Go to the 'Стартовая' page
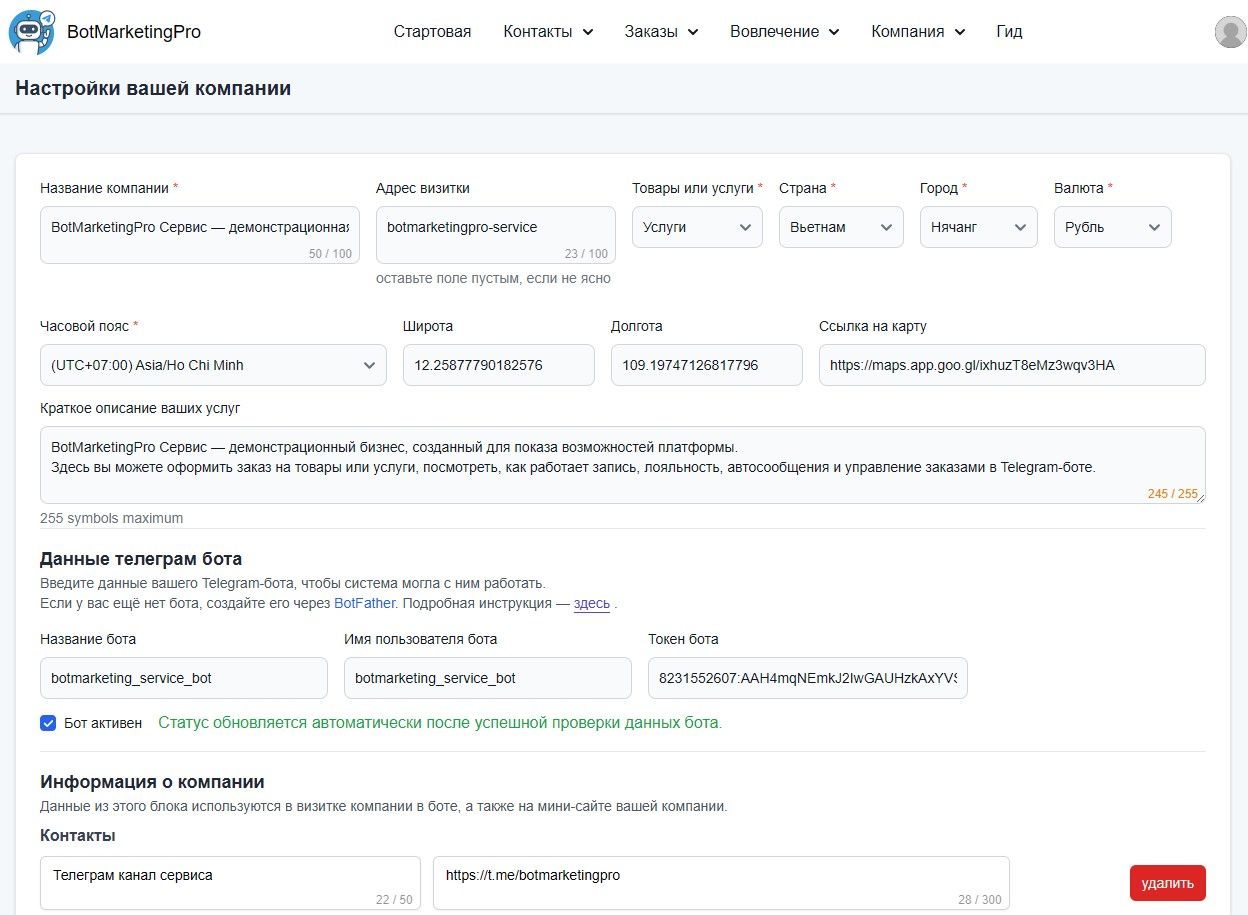The image size is (1248, 915). click(x=432, y=32)
